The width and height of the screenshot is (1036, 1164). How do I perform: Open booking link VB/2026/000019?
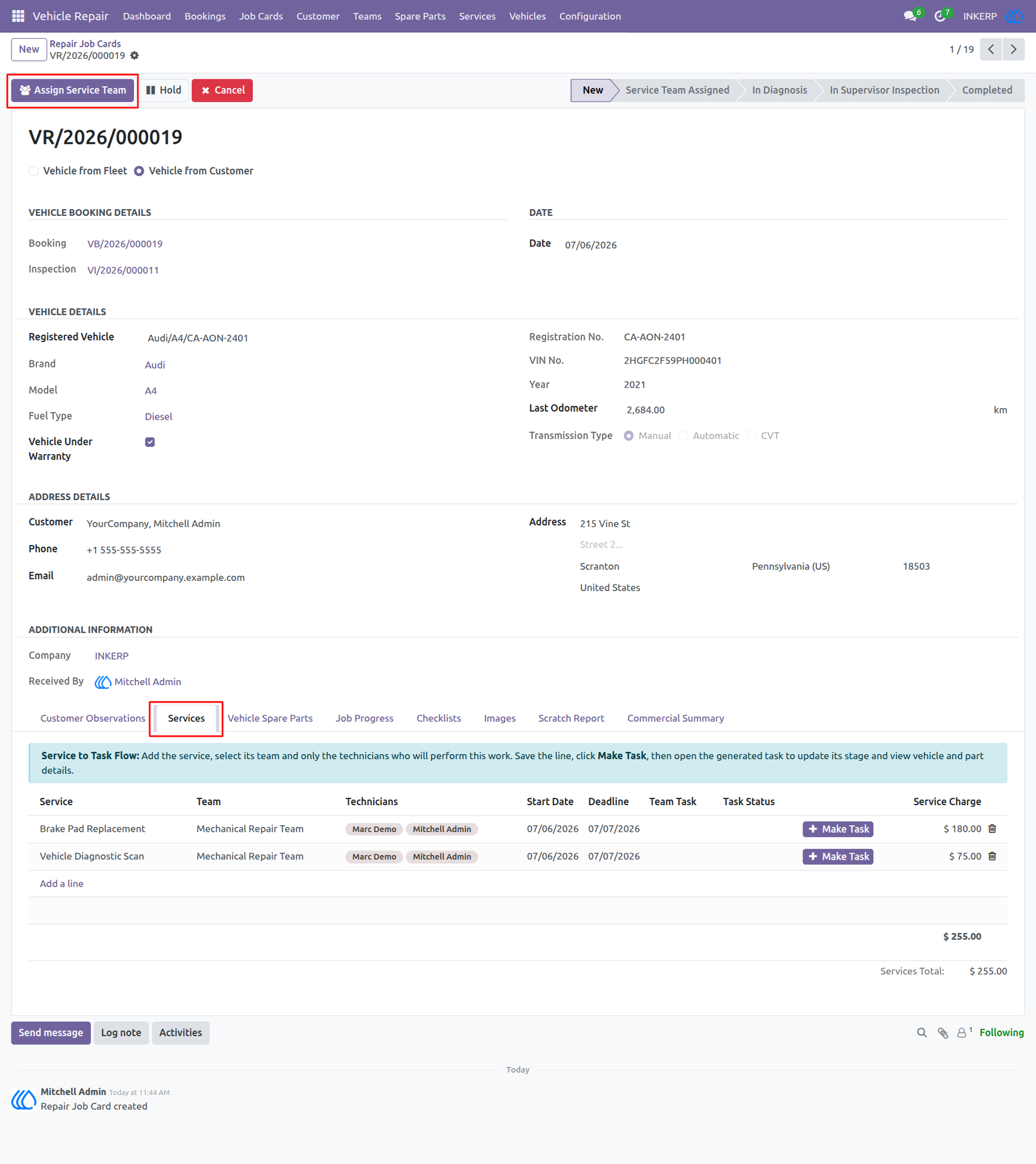point(125,244)
